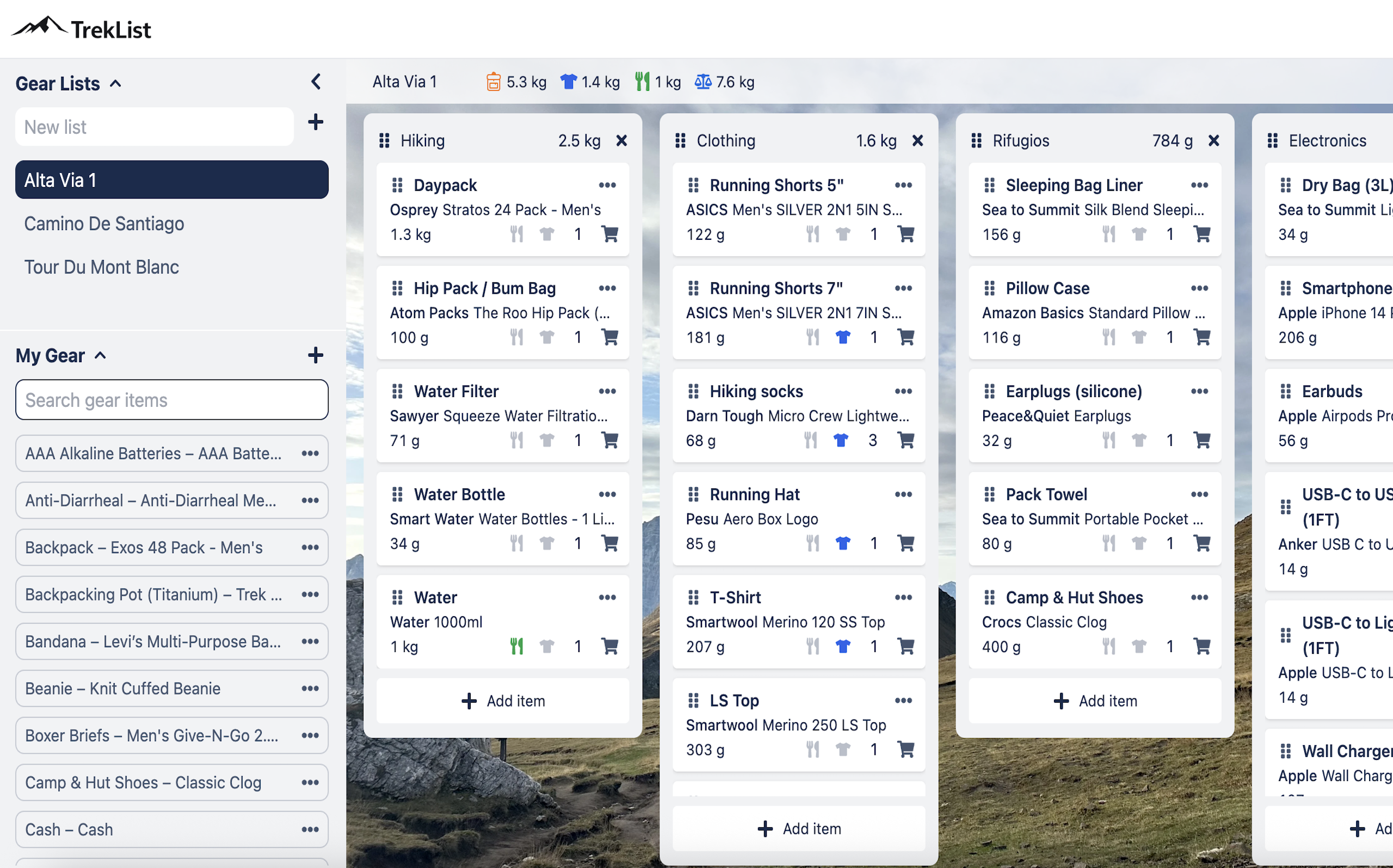Screen dimensions: 1393x868
Task: Collapse the sidebar with the left chevron
Action: click(316, 82)
